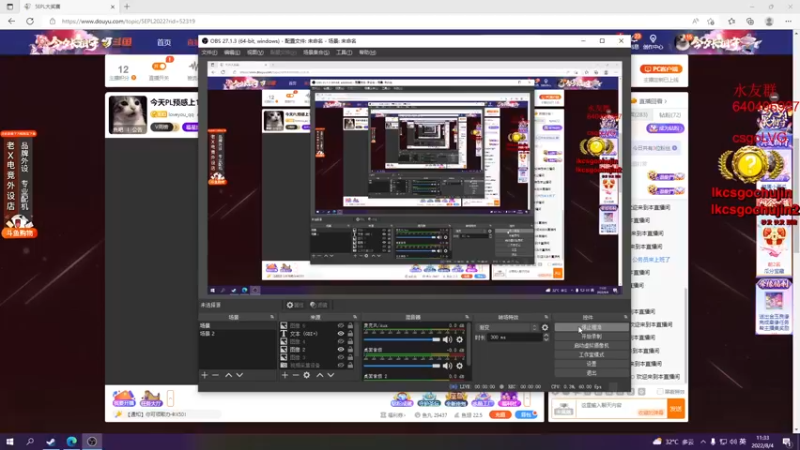The image size is (800, 450).
Task: Open transition properties gear next to 渐变
Action: point(545,328)
